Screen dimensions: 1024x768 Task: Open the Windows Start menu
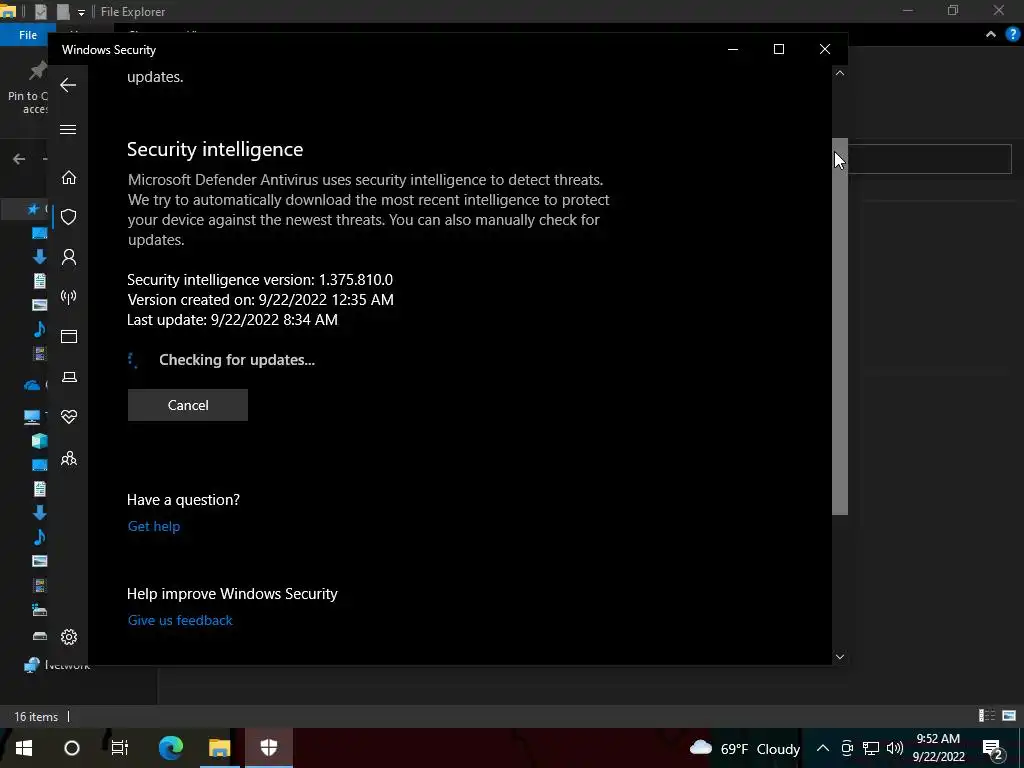coord(24,748)
